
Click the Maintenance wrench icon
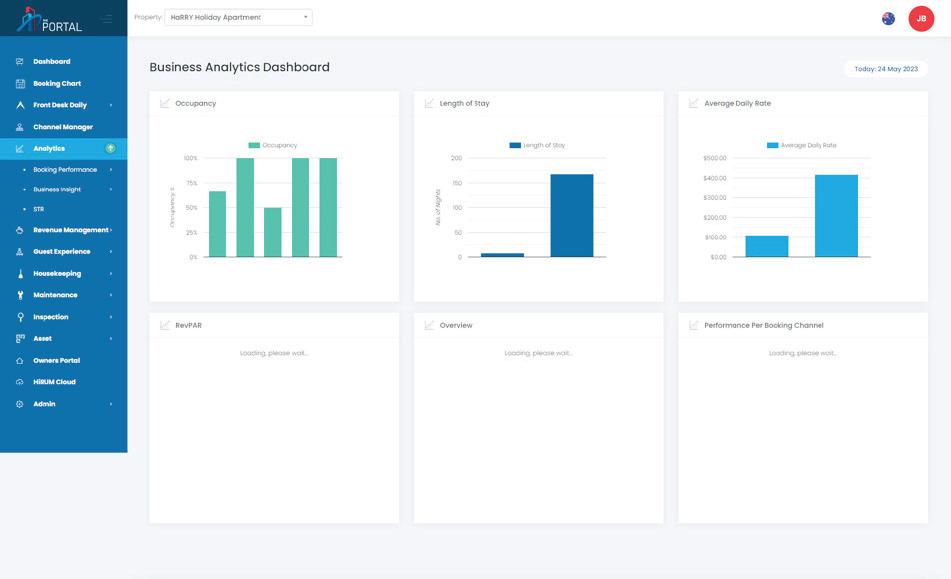coord(20,295)
